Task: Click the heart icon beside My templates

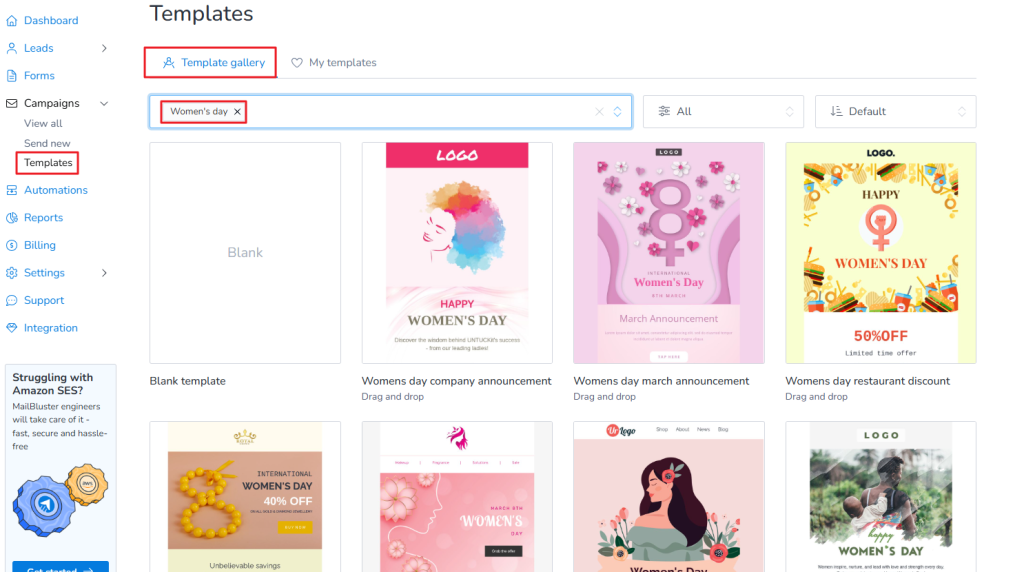Action: [x=296, y=63]
